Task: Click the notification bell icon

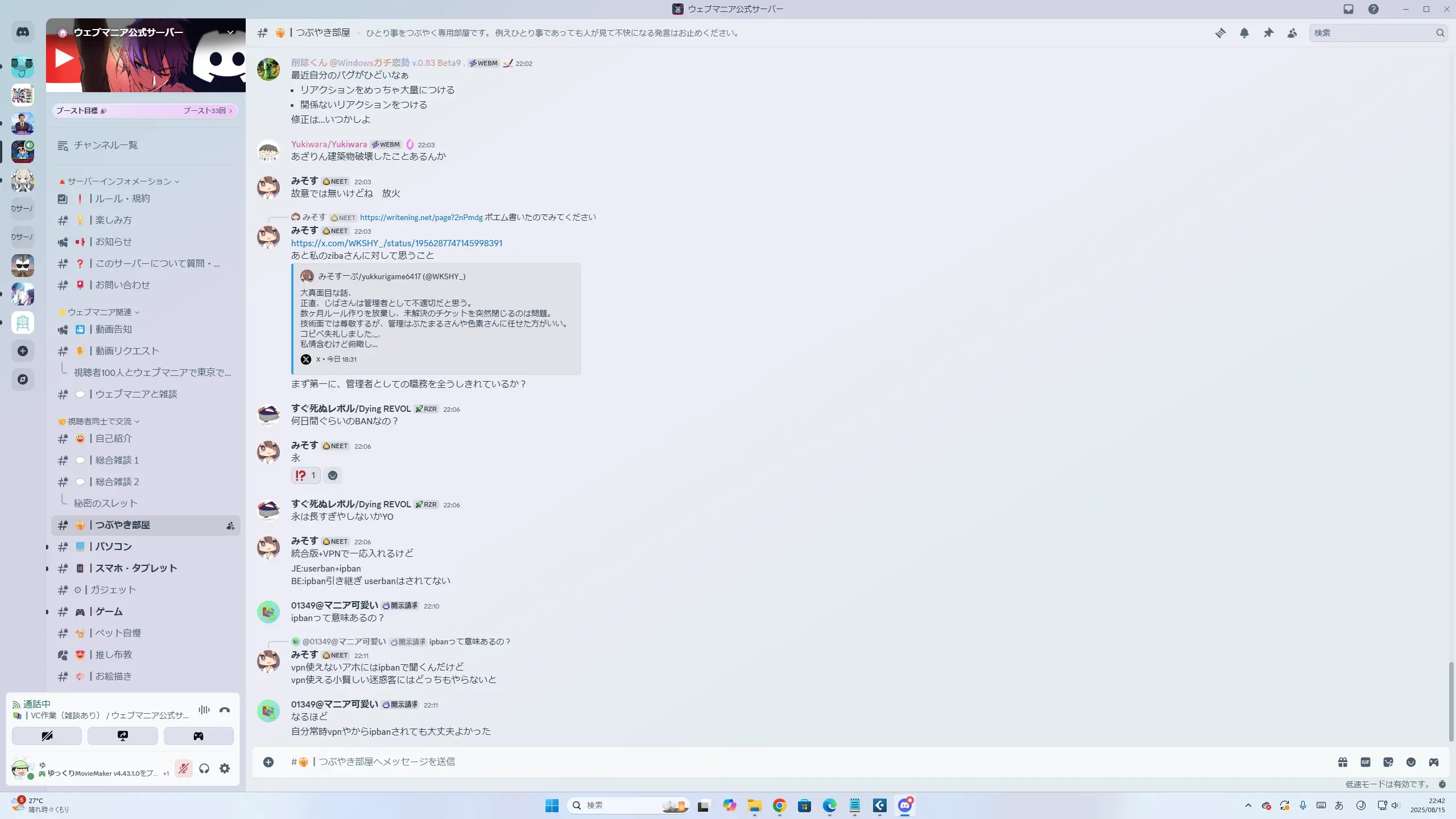Action: pos(1244,33)
